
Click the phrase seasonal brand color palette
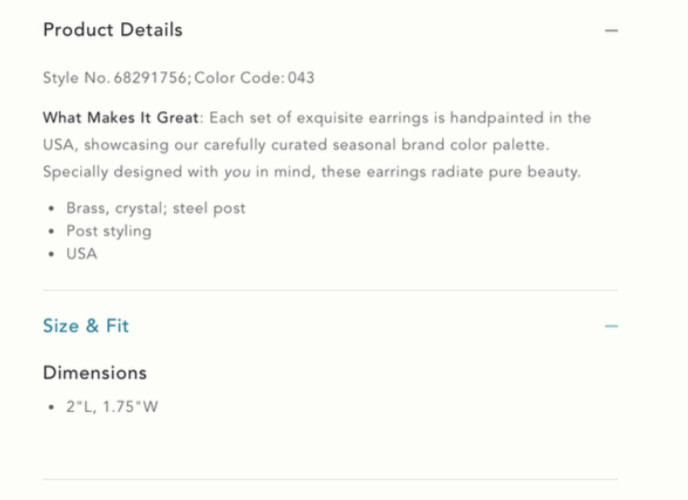(441, 145)
